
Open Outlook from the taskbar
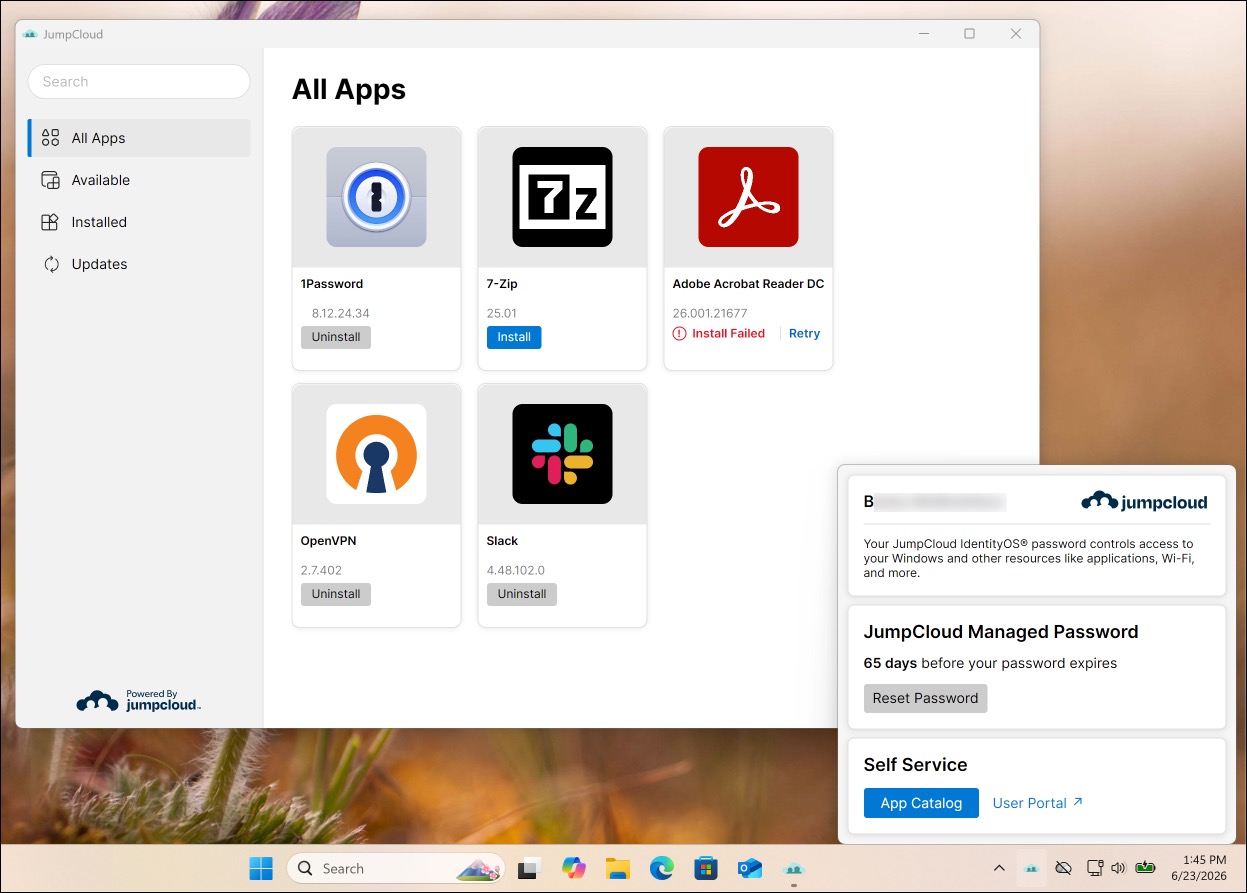pyautogui.click(x=750, y=868)
